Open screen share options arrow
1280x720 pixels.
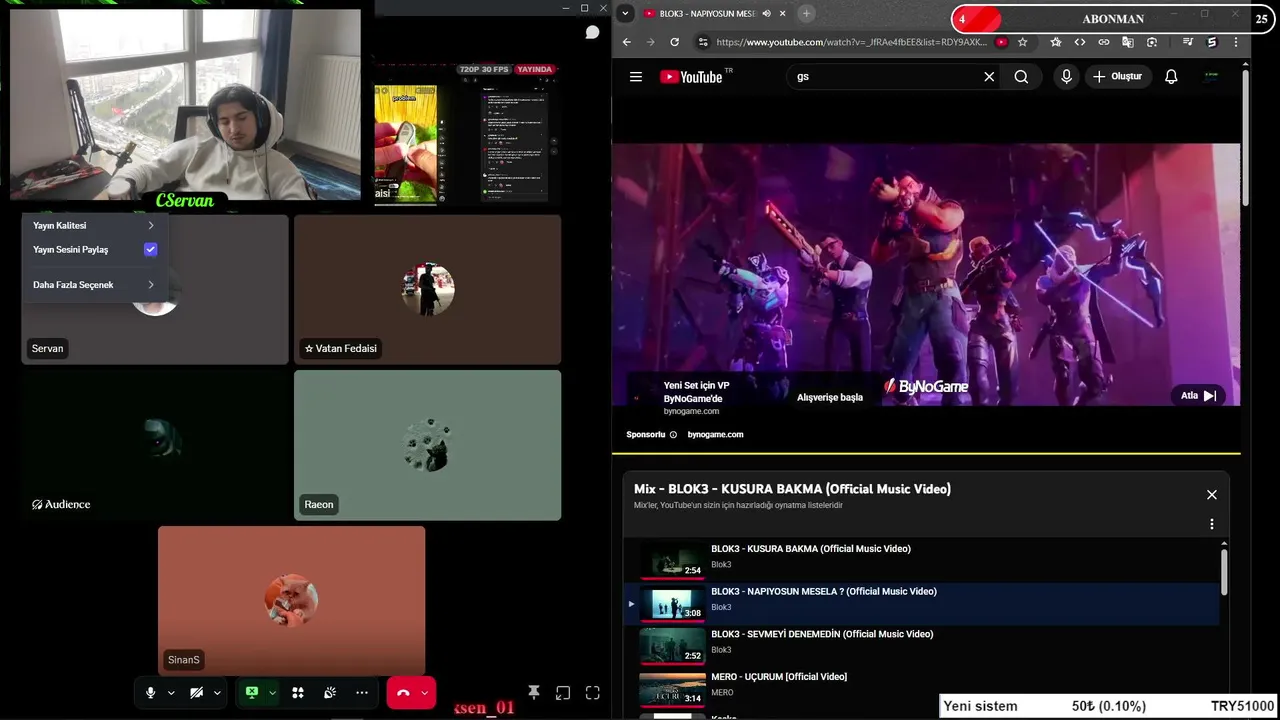pos(273,692)
